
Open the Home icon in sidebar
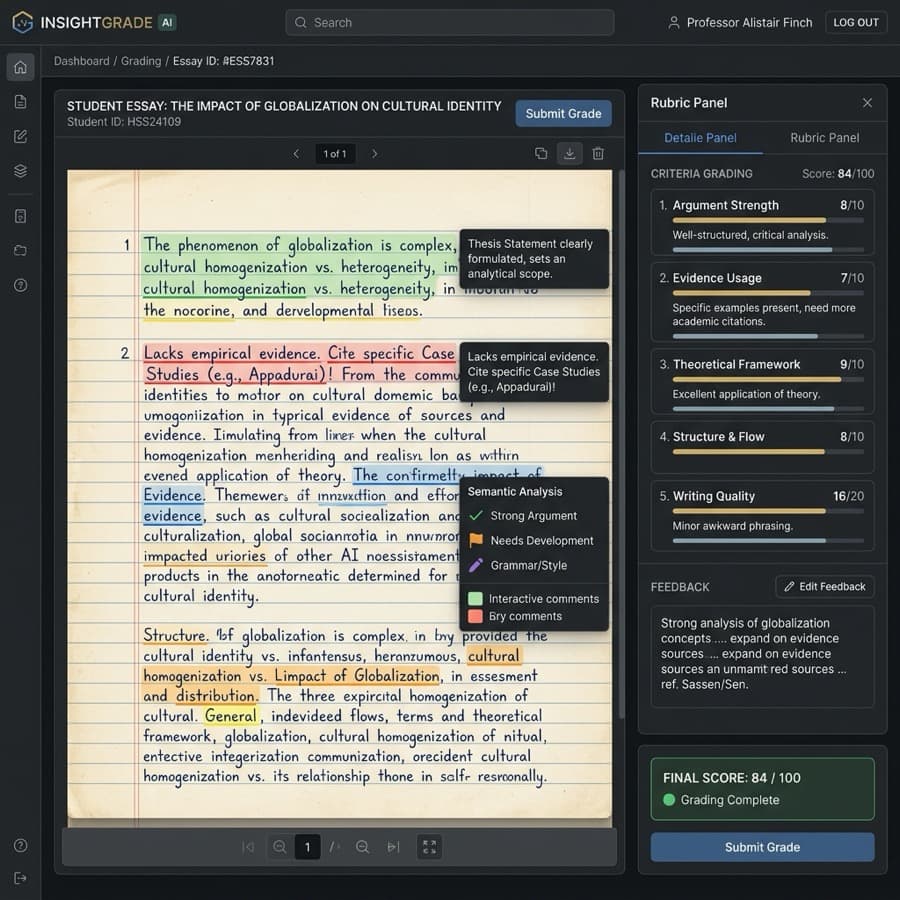click(20, 67)
